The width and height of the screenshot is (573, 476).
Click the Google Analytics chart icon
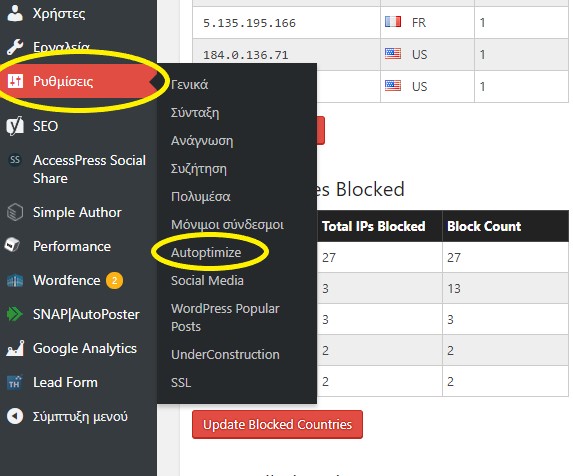coord(15,348)
